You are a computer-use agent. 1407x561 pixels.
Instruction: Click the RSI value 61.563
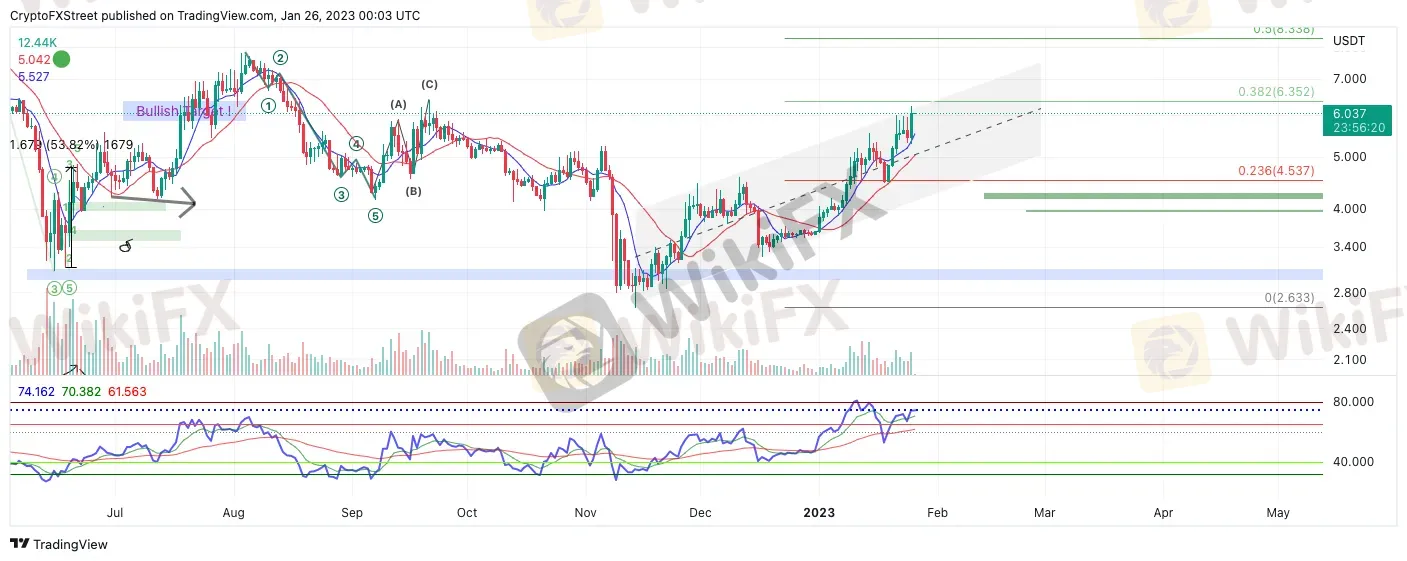click(x=127, y=392)
